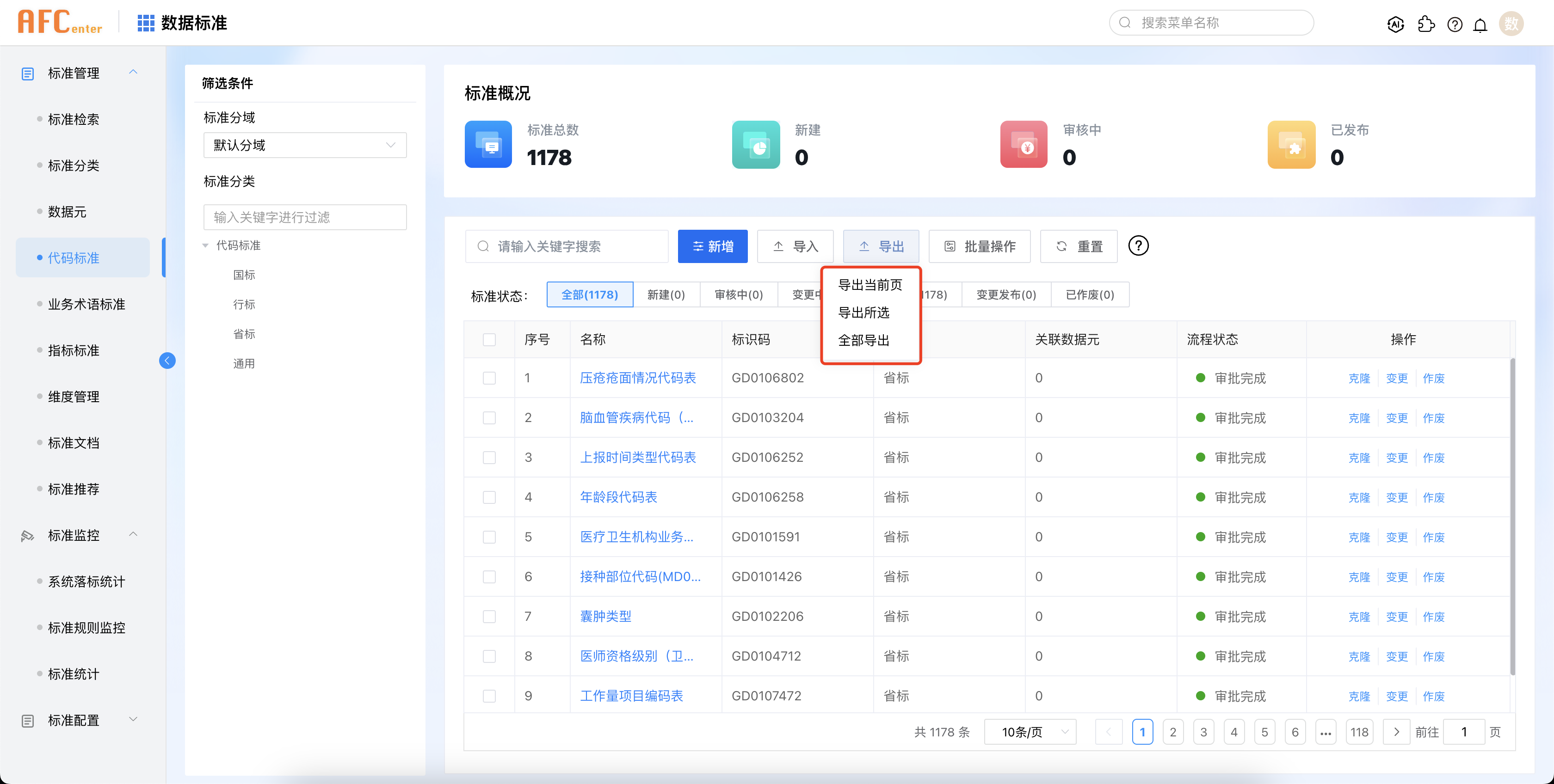Collapse sidebar with blue arrow handle
1554x784 pixels.
(168, 361)
